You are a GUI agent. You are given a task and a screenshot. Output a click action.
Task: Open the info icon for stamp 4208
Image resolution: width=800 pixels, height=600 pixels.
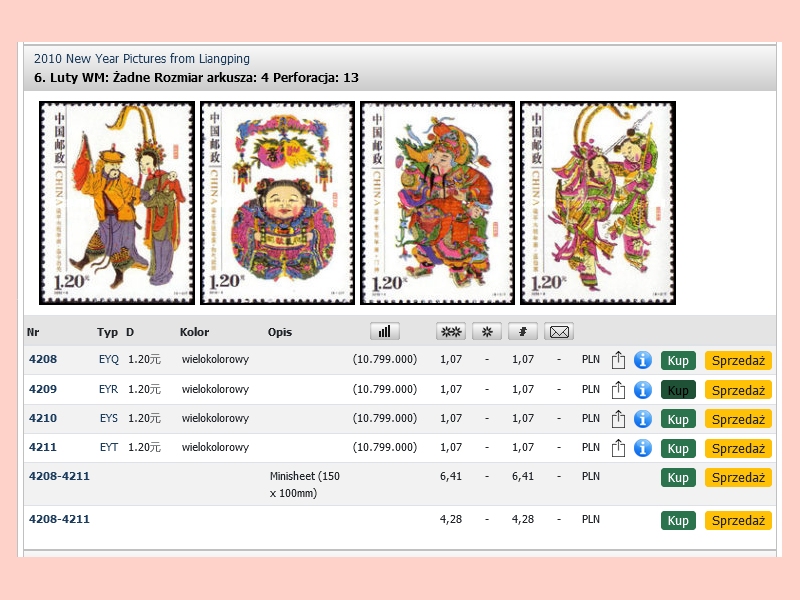(x=643, y=360)
